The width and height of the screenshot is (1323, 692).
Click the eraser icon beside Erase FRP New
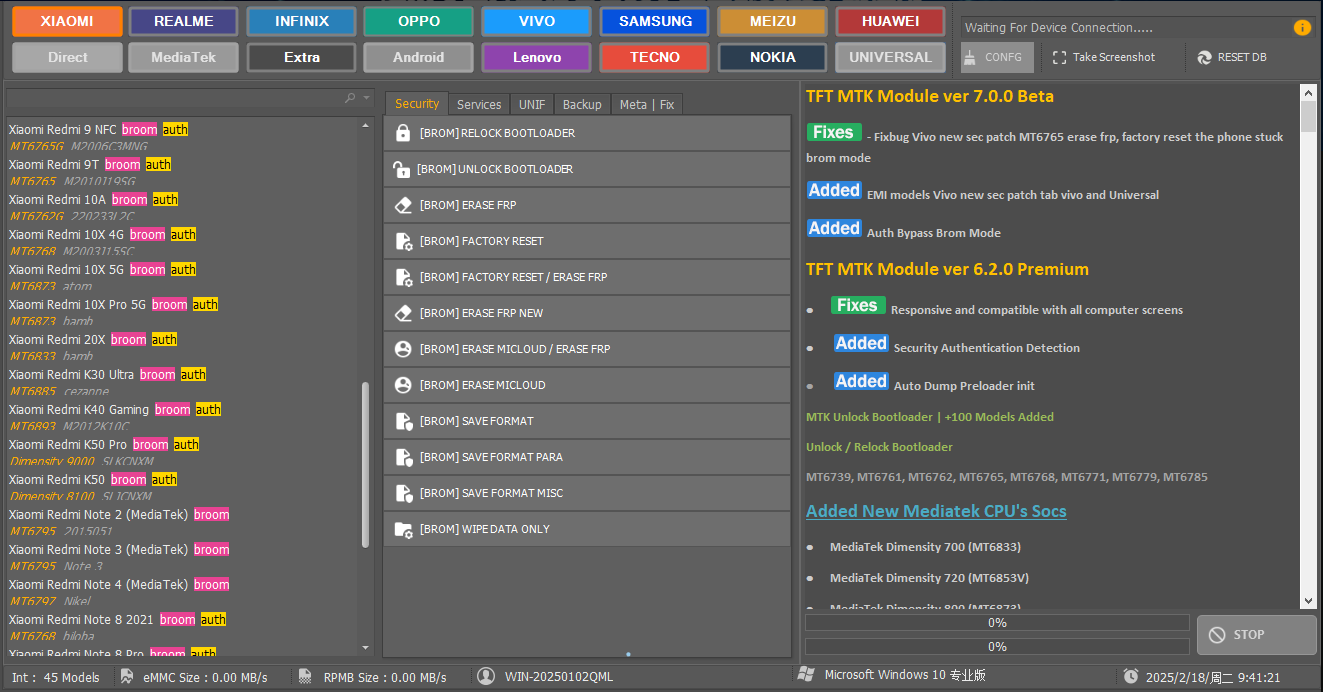tap(403, 313)
